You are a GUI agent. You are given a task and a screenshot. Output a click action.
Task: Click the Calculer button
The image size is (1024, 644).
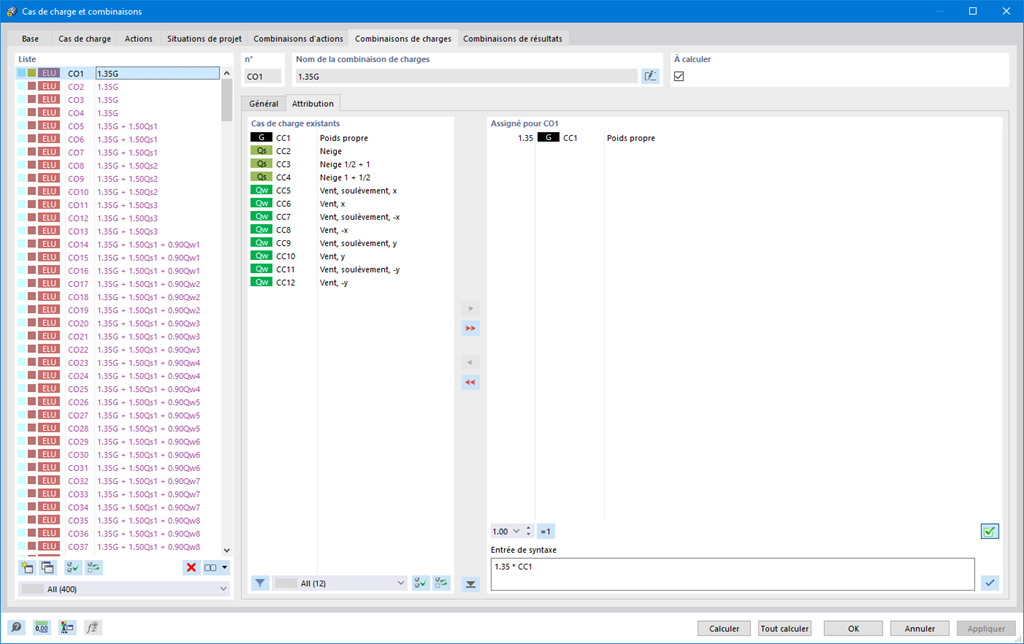point(724,628)
